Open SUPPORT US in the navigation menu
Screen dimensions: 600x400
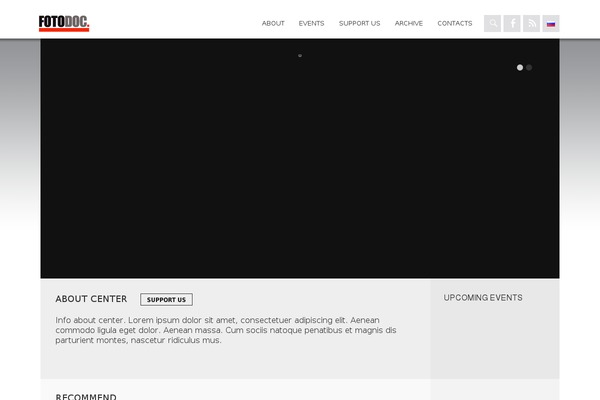(x=360, y=23)
